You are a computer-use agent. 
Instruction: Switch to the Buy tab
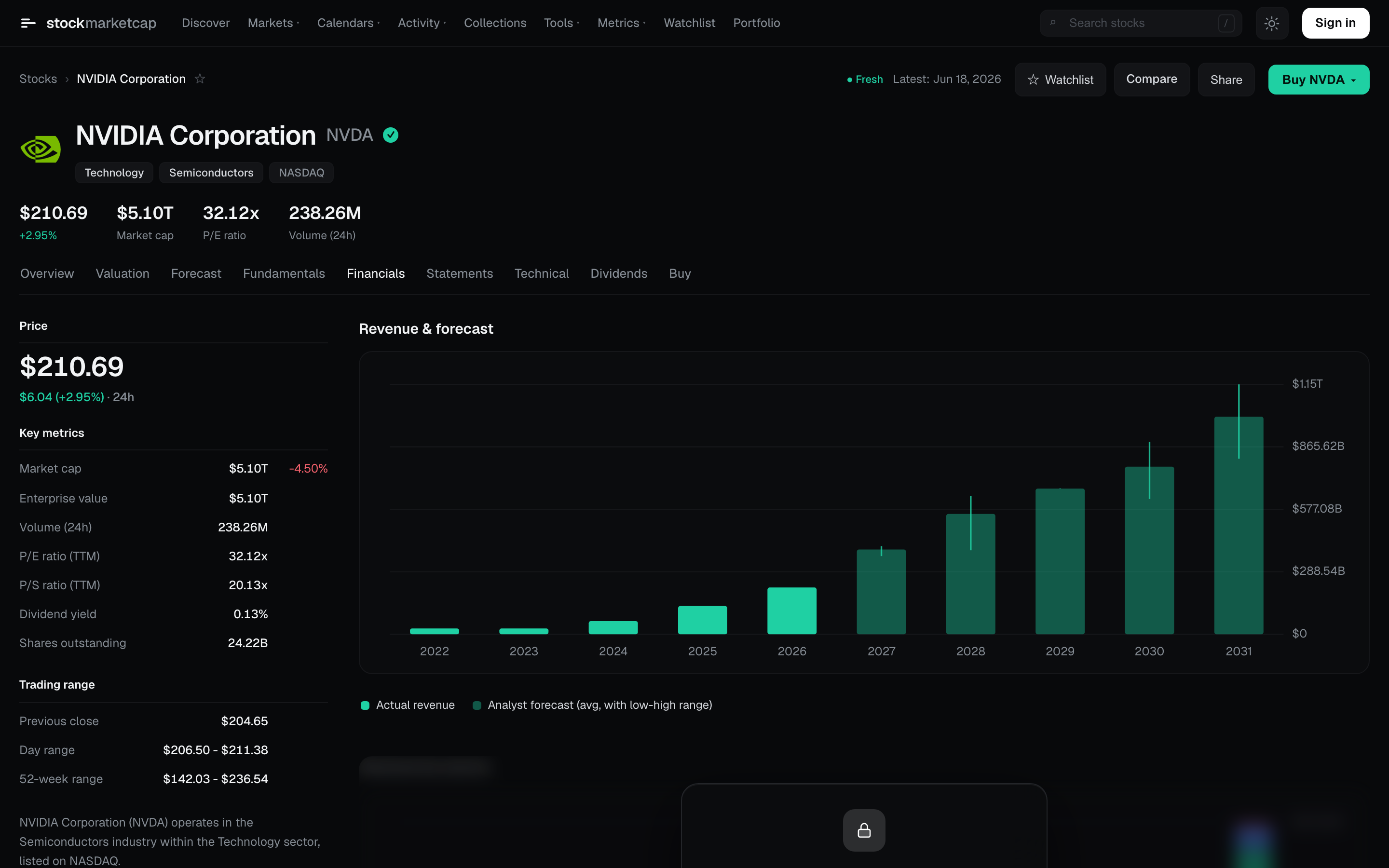(680, 274)
